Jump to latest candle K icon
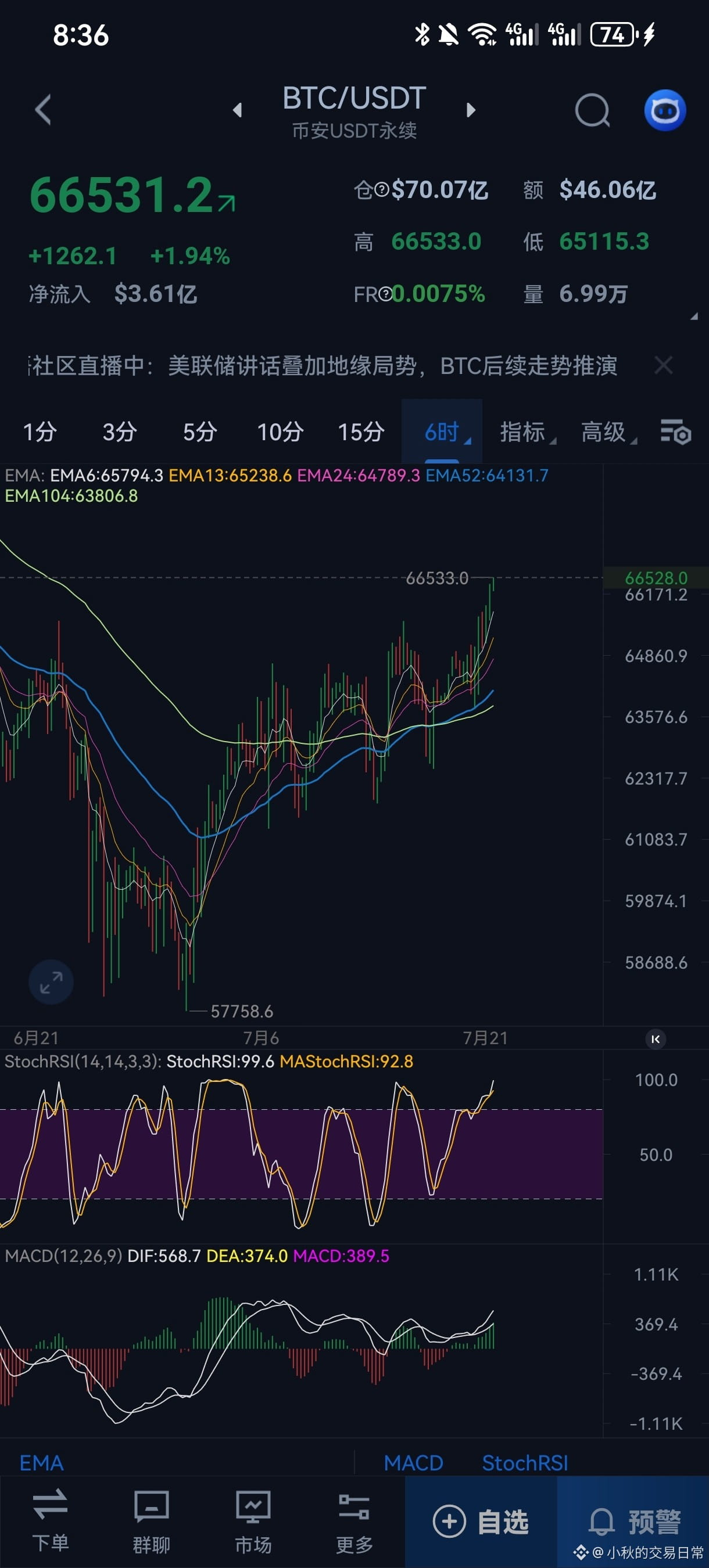The image size is (709, 1568). click(656, 1039)
